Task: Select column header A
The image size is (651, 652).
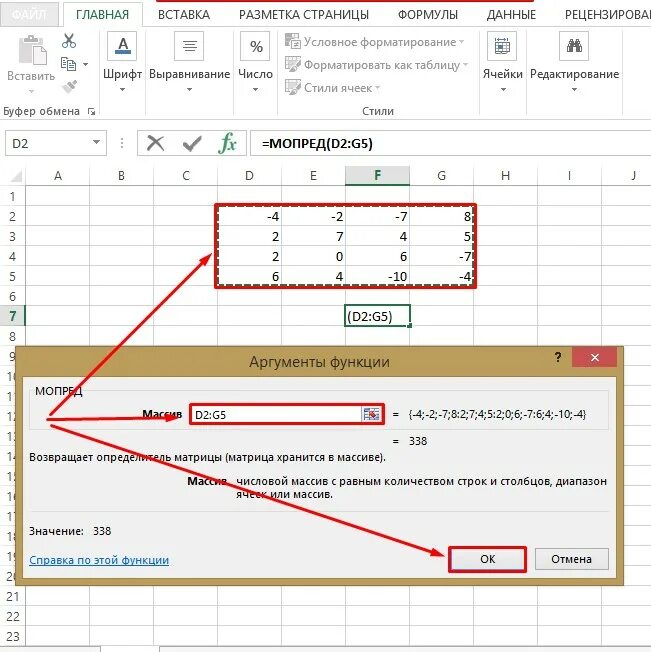Action: (x=58, y=176)
